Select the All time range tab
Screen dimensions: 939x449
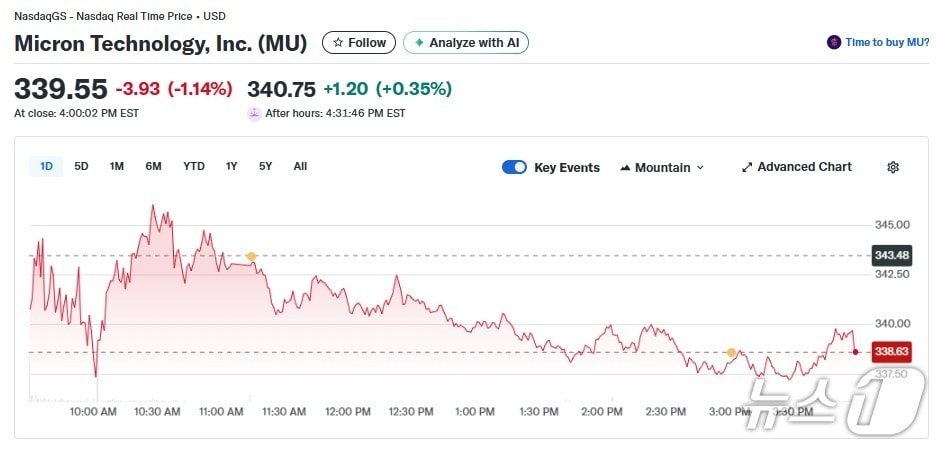coord(300,166)
